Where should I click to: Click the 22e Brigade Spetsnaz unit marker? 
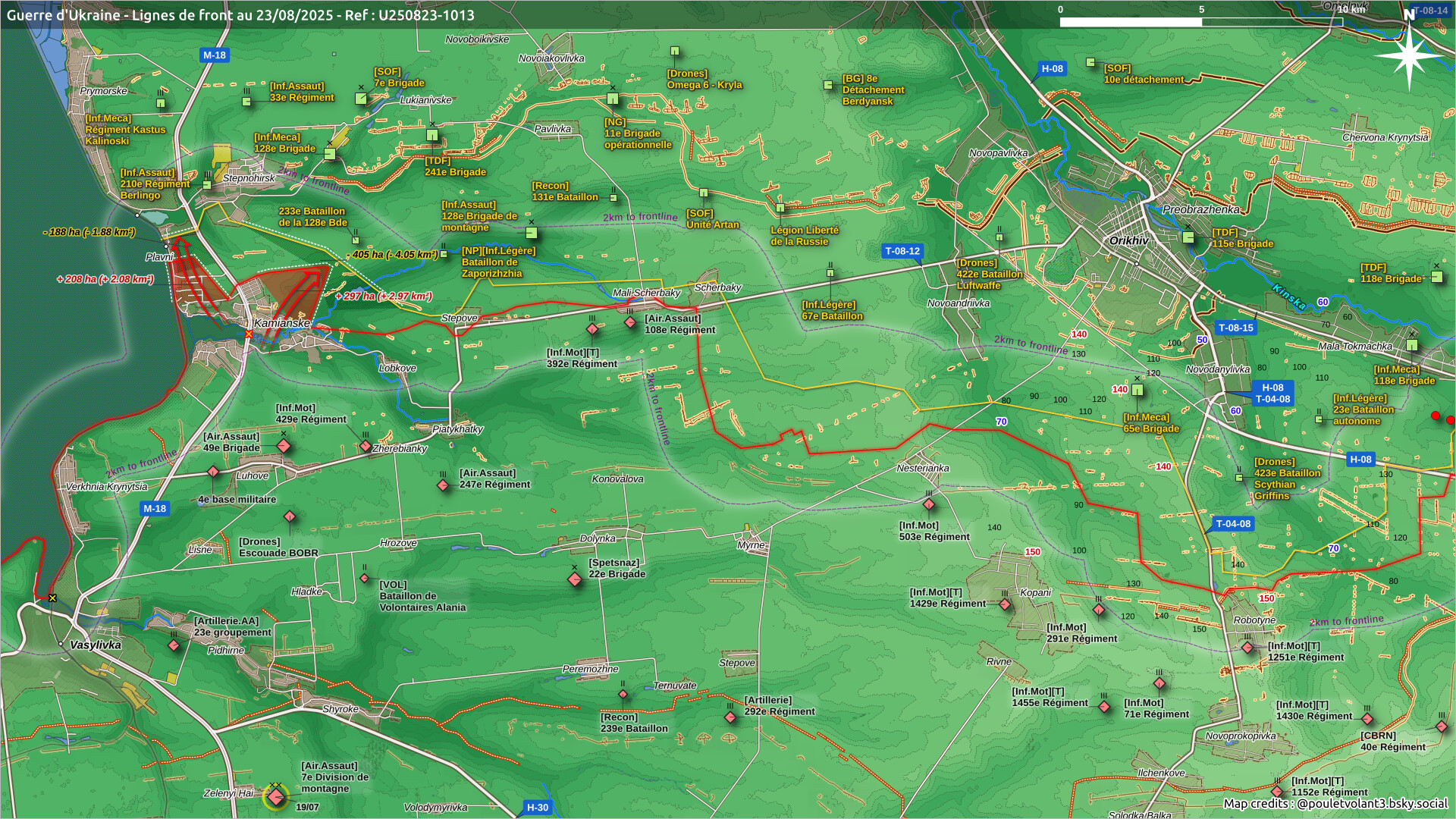(575, 579)
